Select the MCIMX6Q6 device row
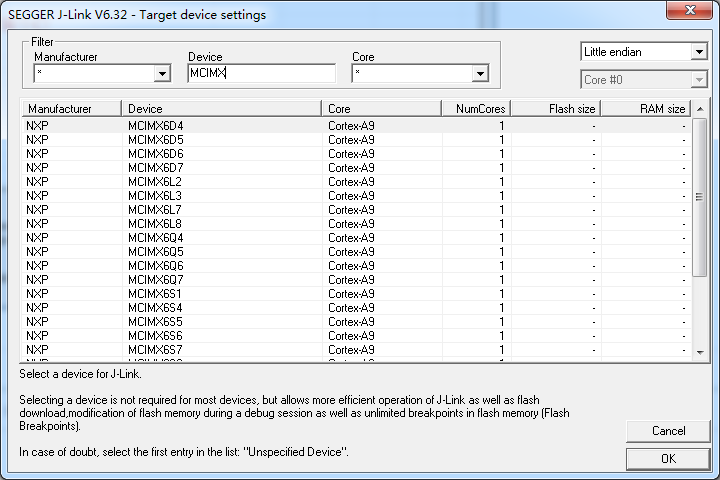This screenshot has width=720, height=480. click(x=356, y=266)
